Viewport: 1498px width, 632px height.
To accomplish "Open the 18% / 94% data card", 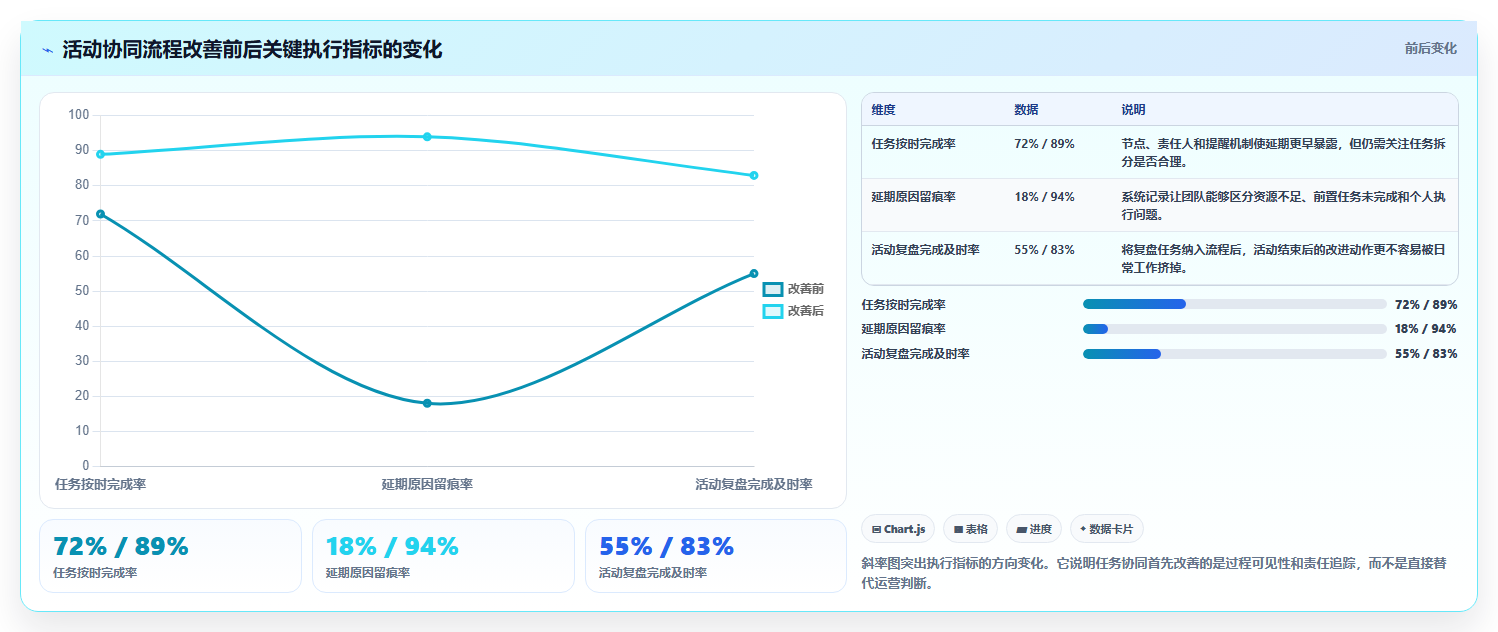I will [443, 556].
